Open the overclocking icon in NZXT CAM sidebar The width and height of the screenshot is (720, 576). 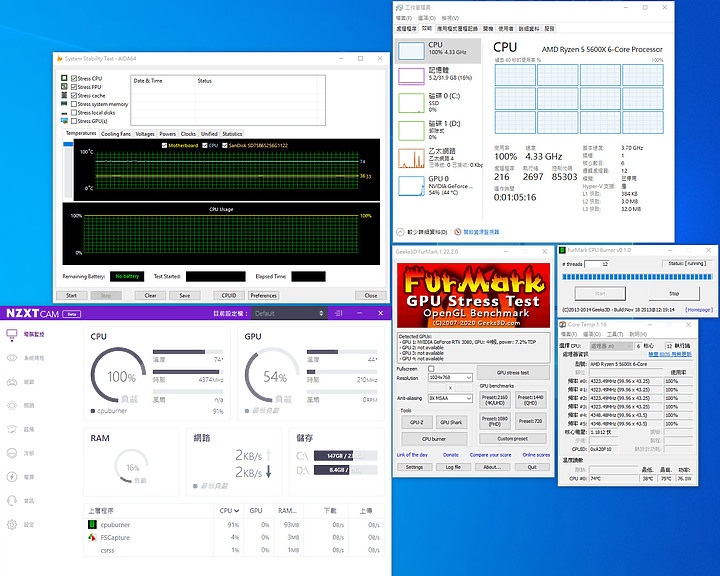pyautogui.click(x=12, y=429)
